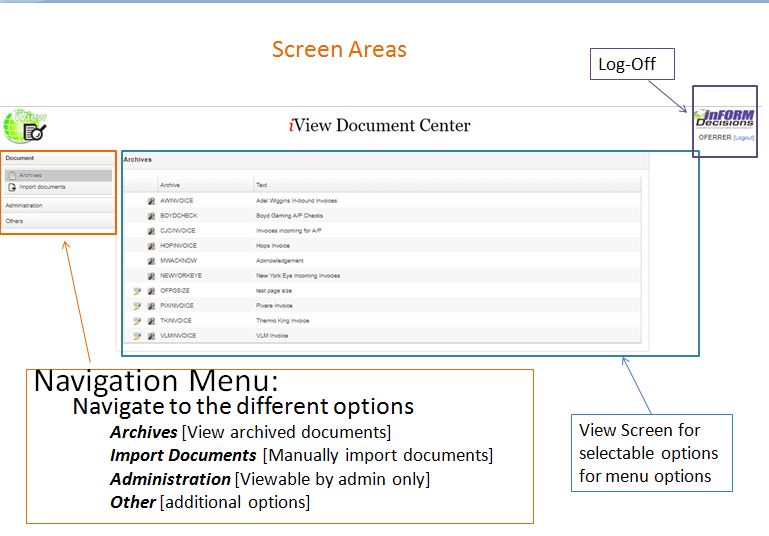Expand the Others menu section
769x536 pixels.
[14, 221]
